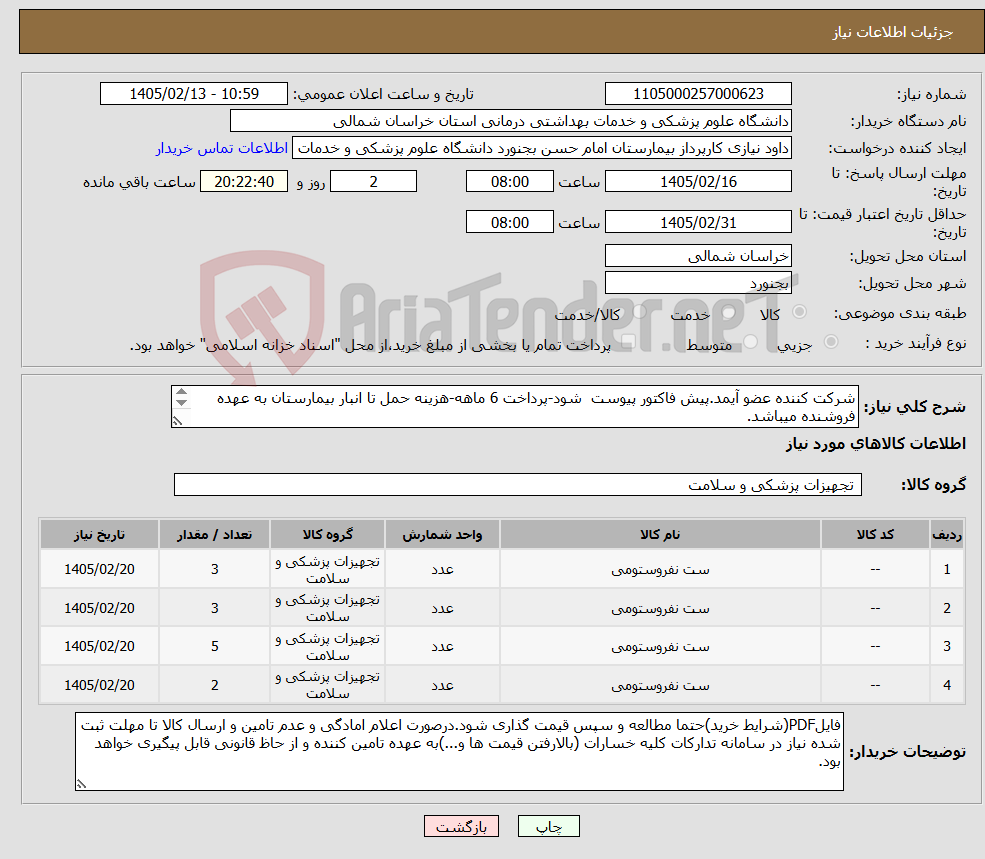Click the 08:00 time for price validity
Viewport: 985px width, 859px height.
point(509,222)
